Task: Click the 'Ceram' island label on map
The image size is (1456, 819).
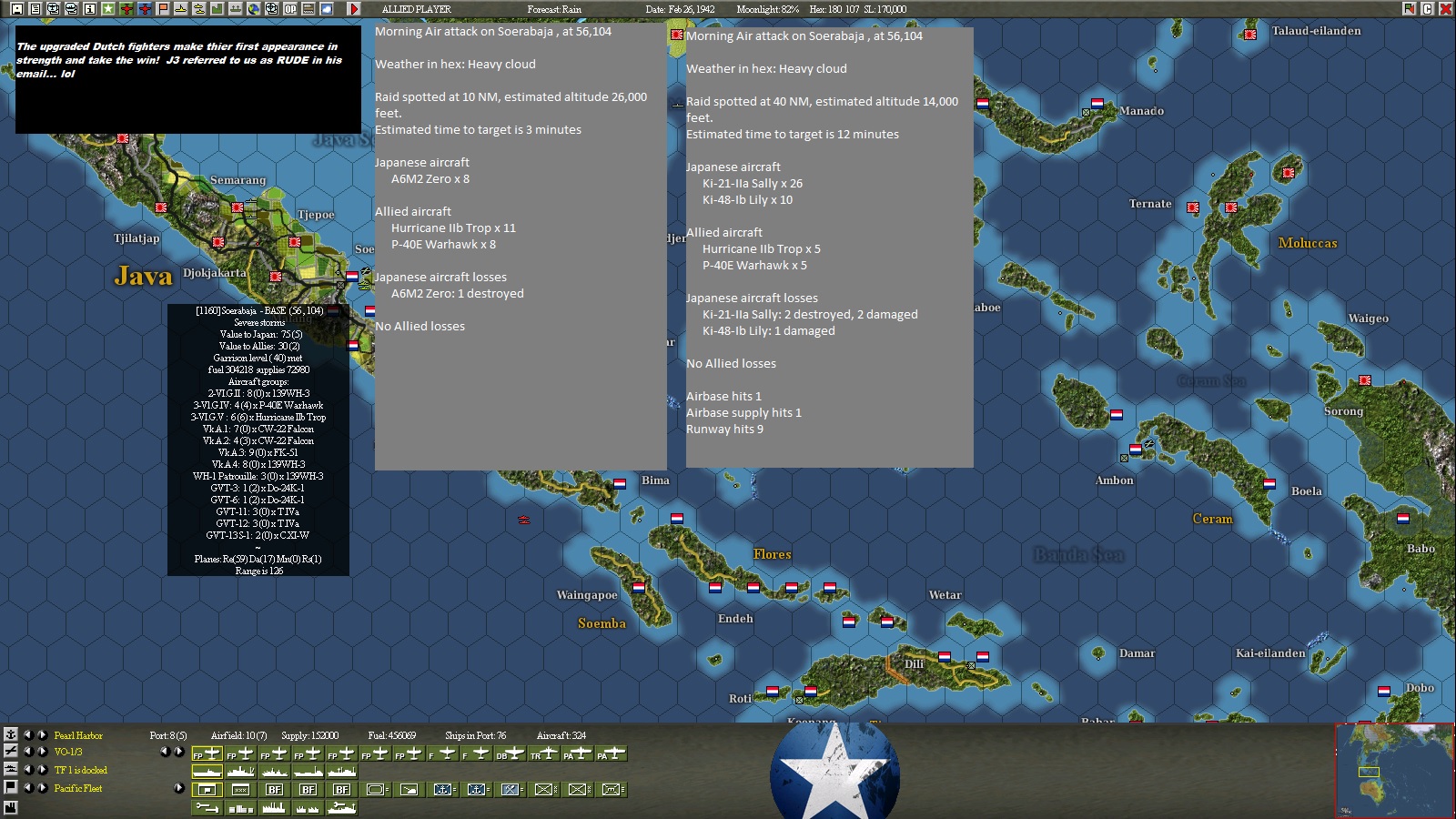Action: pyautogui.click(x=1212, y=519)
